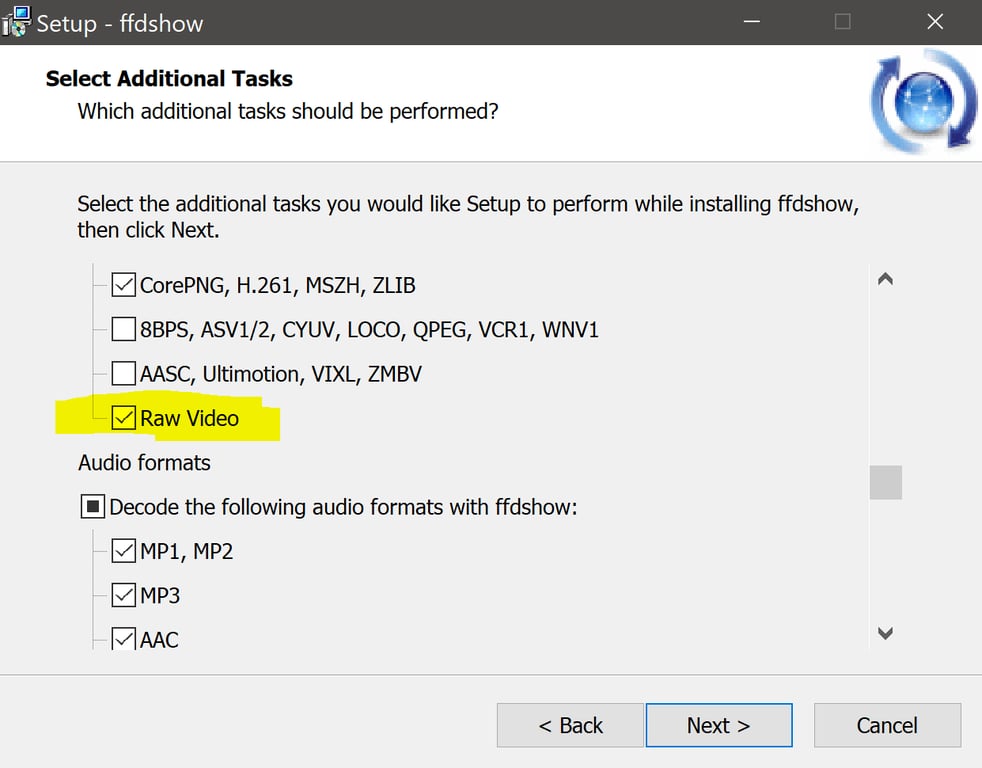Minimize the ffdshow setup window
The image size is (982, 768).
tap(750, 22)
